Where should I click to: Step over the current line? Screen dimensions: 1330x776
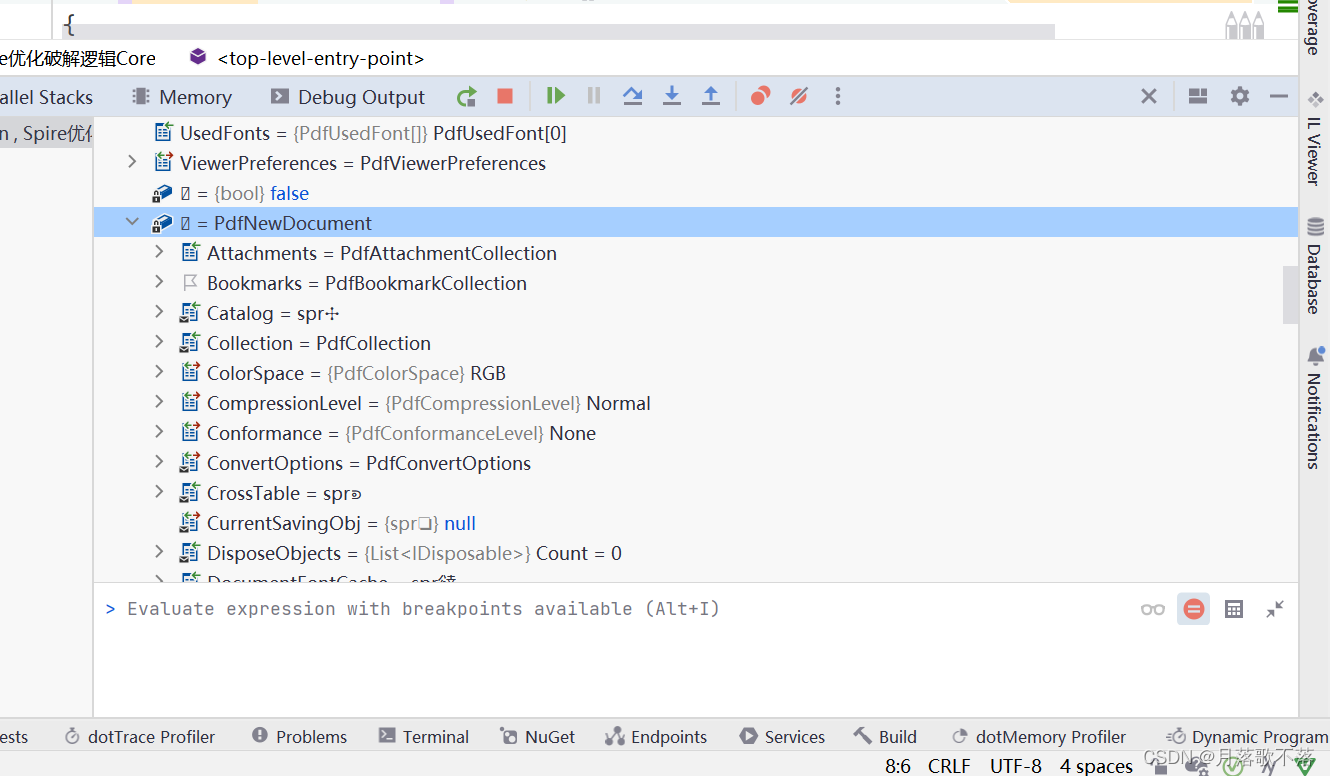pyautogui.click(x=632, y=96)
